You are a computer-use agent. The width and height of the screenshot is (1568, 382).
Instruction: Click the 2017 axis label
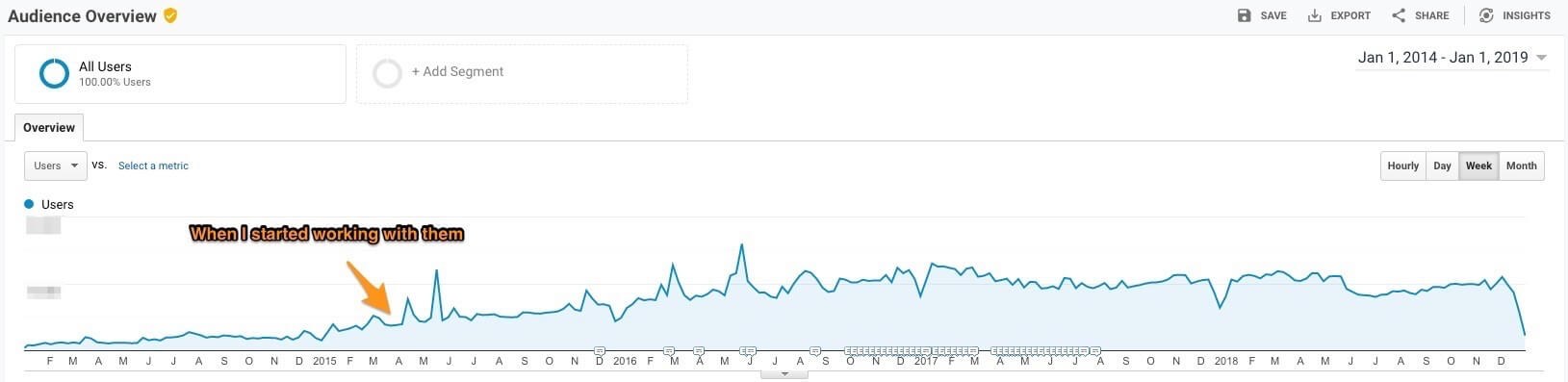926,361
